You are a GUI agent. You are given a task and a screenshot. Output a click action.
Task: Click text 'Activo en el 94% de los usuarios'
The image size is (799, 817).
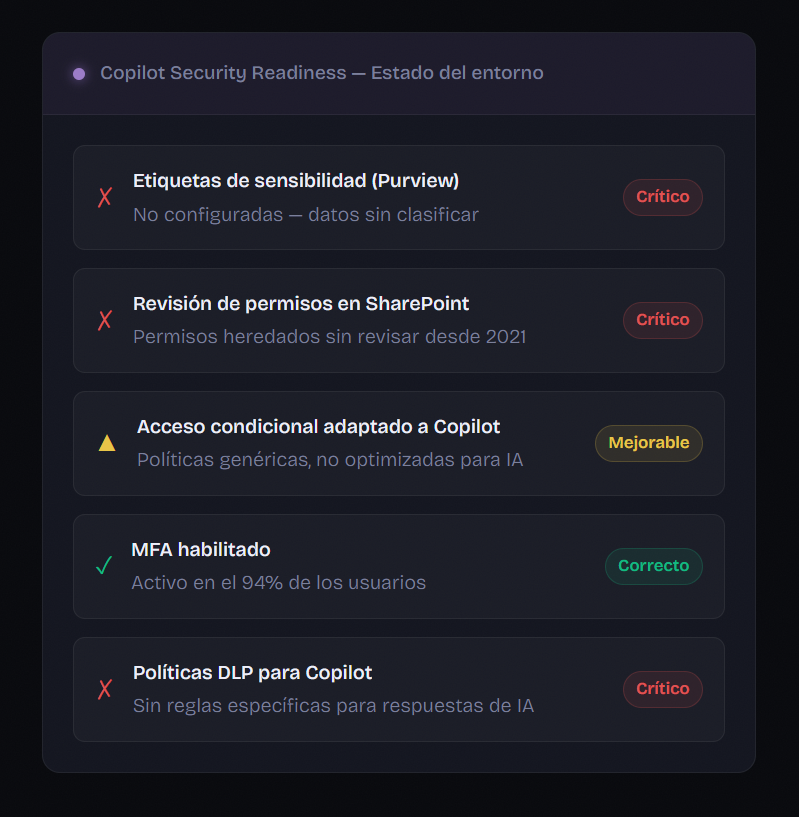(x=279, y=583)
